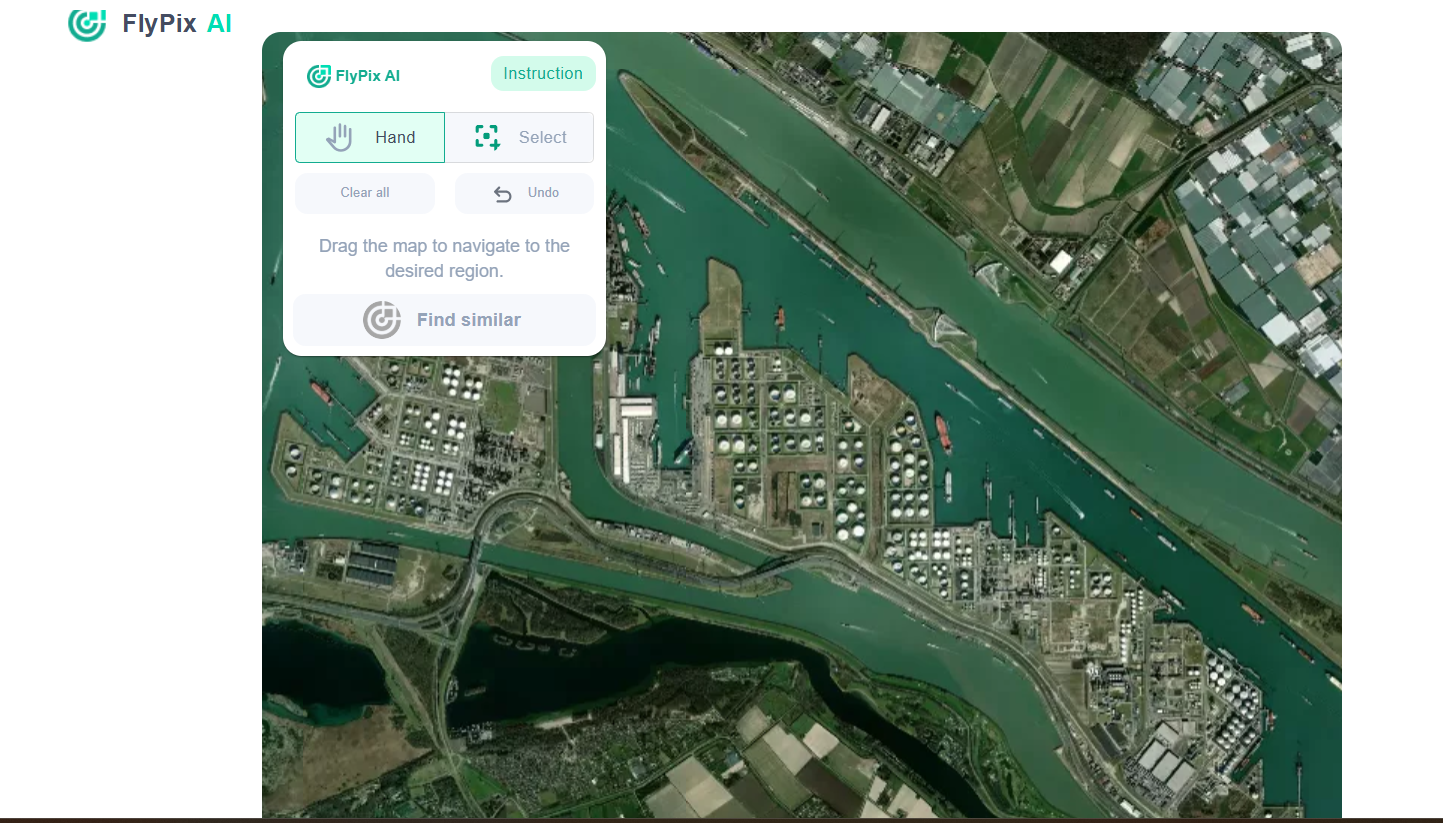Click the Undo curved arrow icon
The image size is (1443, 823).
[503, 194]
